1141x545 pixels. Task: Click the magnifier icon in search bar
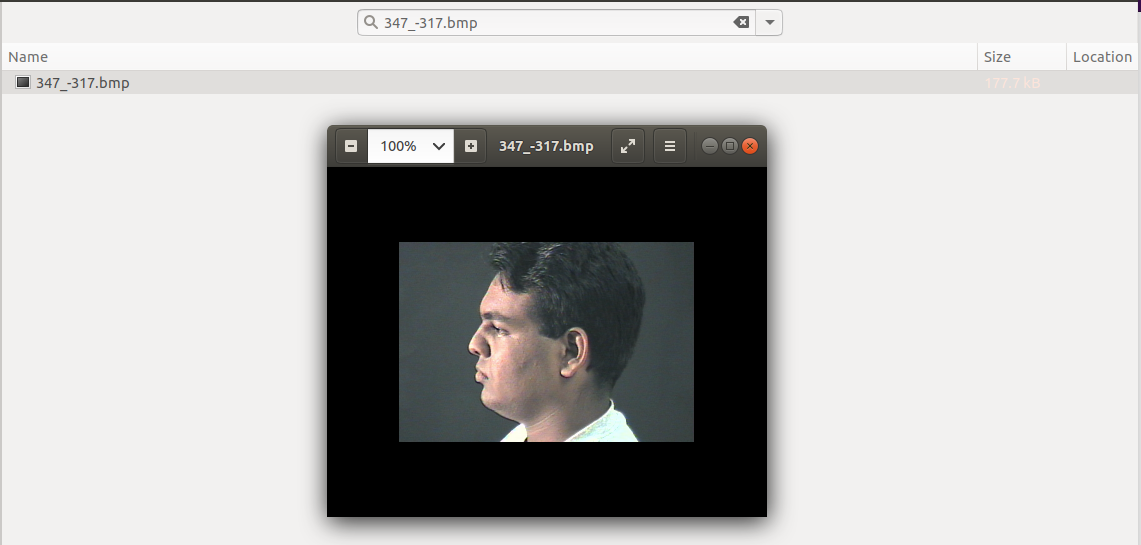tap(371, 22)
